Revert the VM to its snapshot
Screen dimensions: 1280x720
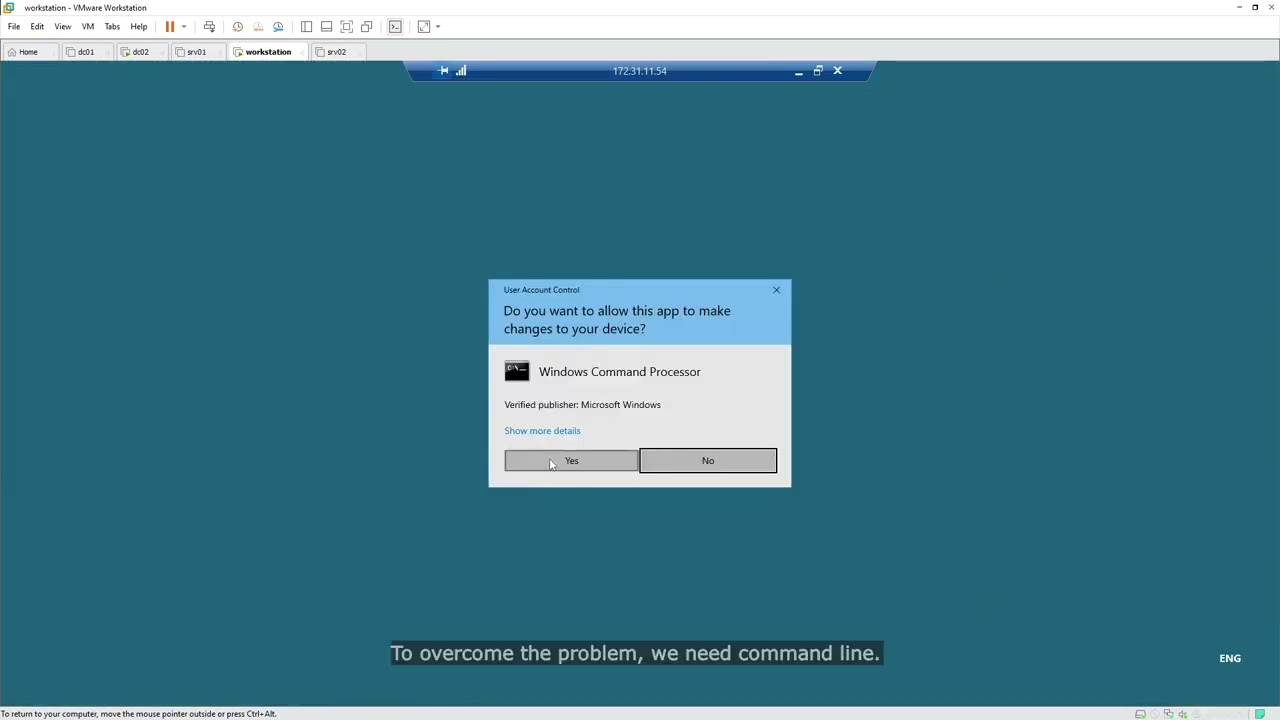coord(258,27)
